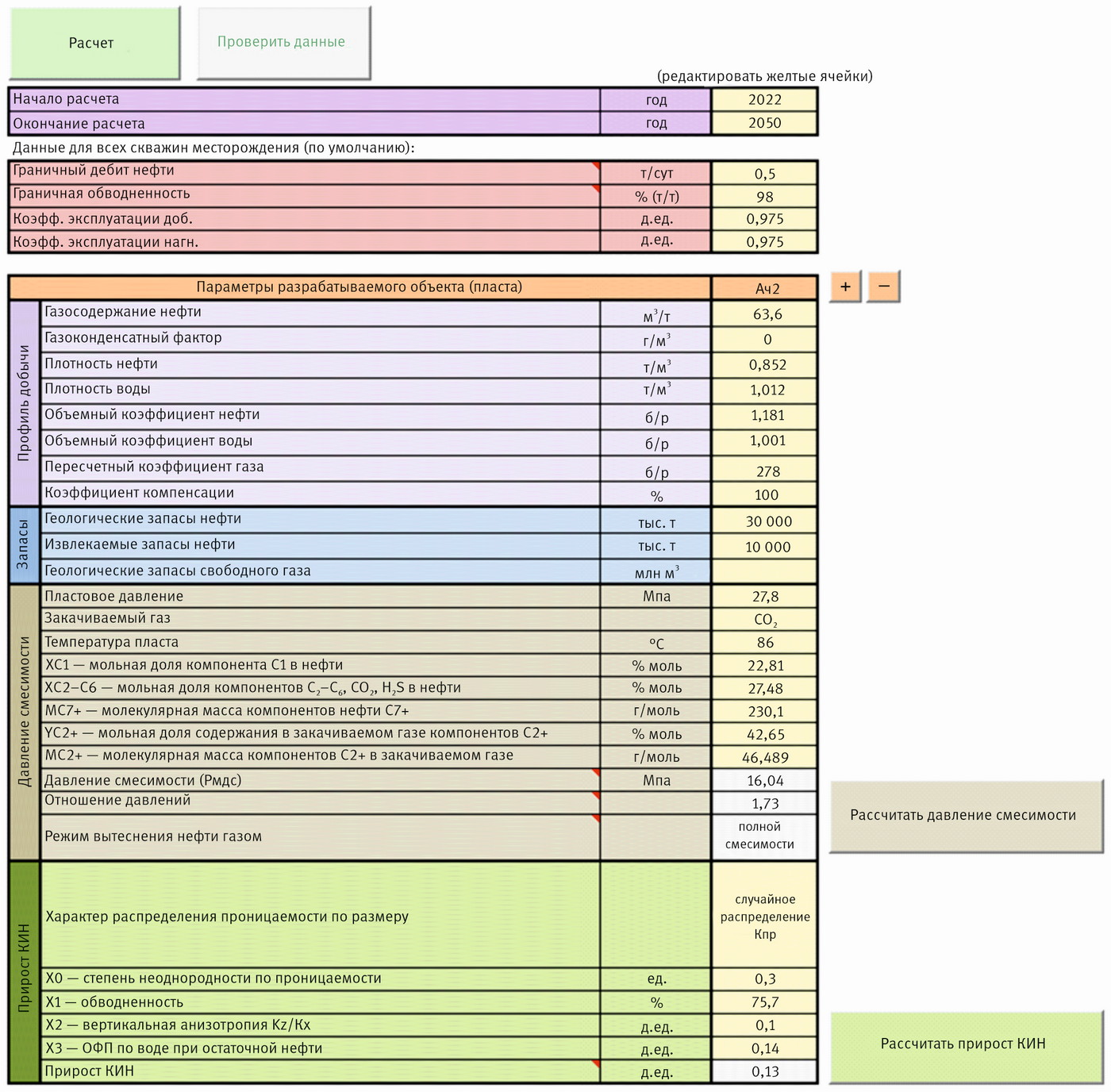Screen dimensions: 1111x1092
Task: Select Коэфф. эксплуатации доб. value 0,975
Action: (x=764, y=219)
